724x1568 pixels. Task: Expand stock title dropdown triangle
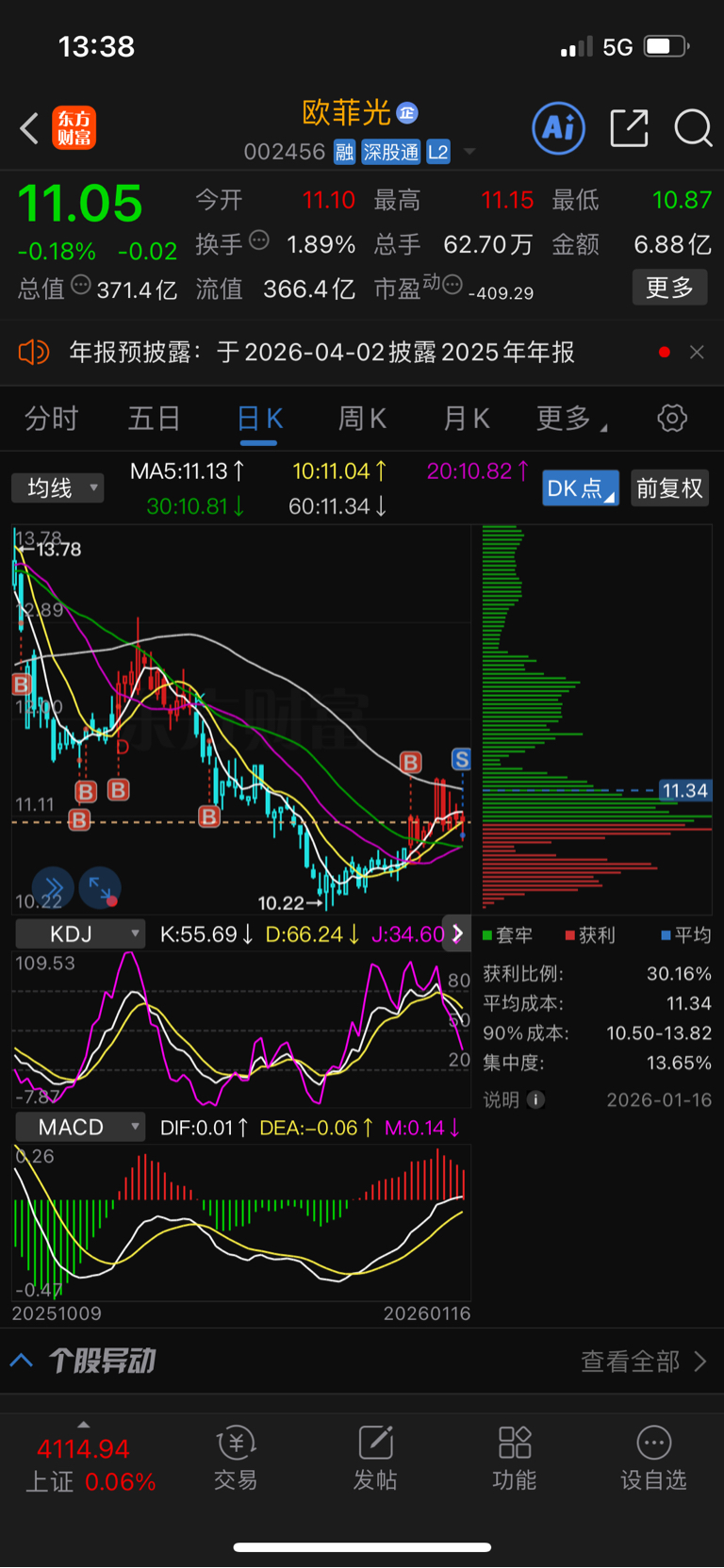coord(469,152)
